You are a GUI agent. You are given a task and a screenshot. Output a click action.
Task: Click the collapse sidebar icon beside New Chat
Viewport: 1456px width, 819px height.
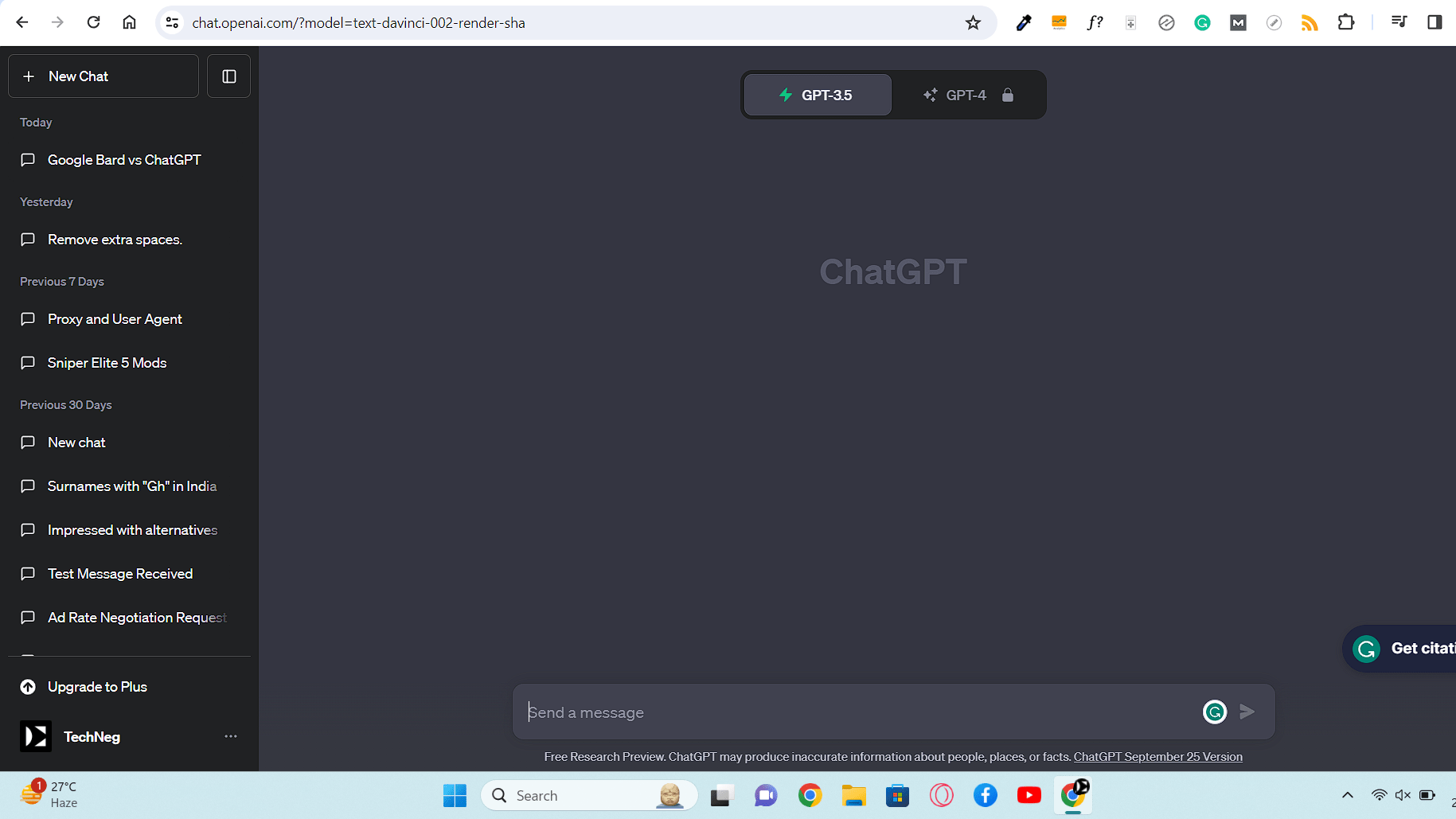[x=228, y=76]
